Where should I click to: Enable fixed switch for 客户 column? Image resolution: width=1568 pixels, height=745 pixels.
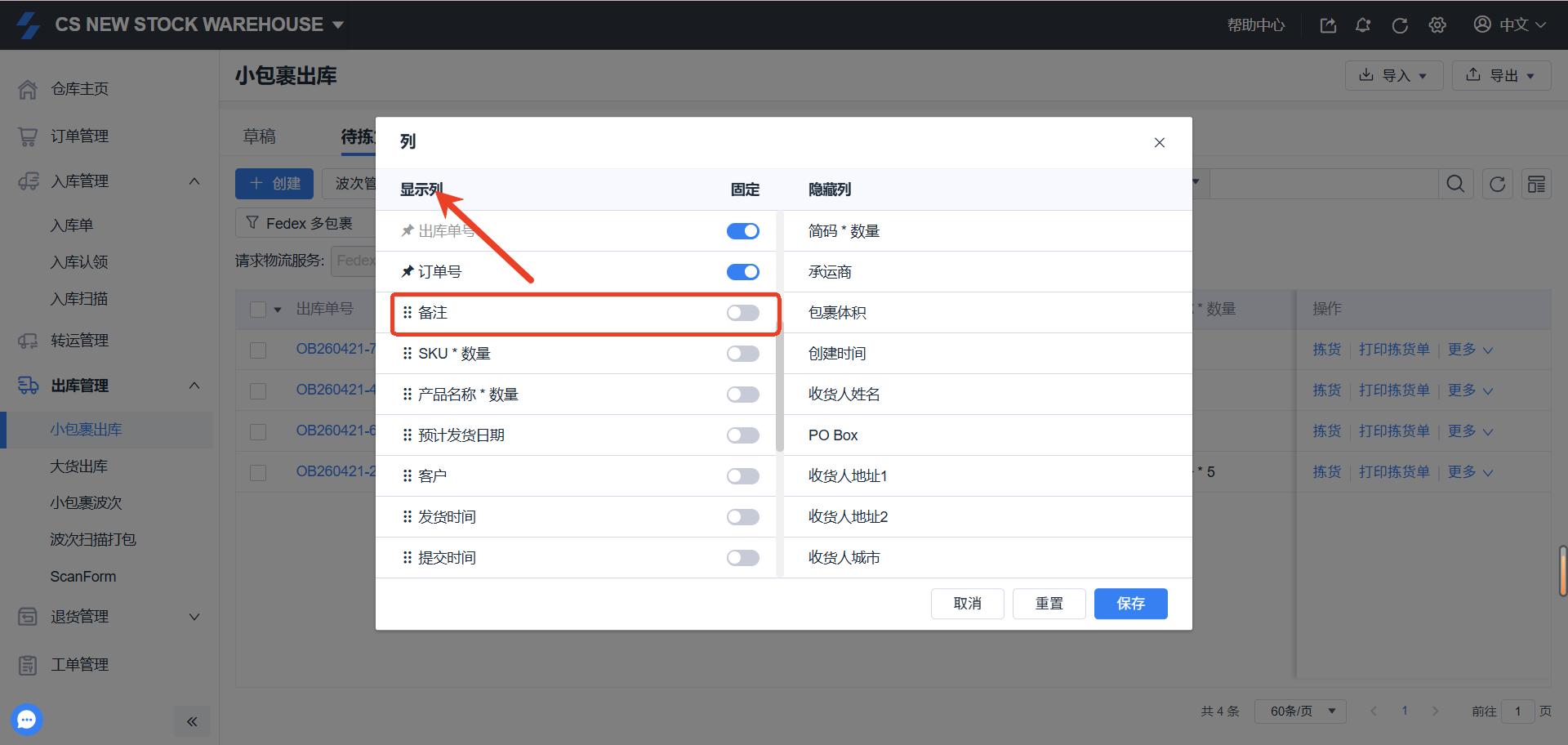[742, 476]
